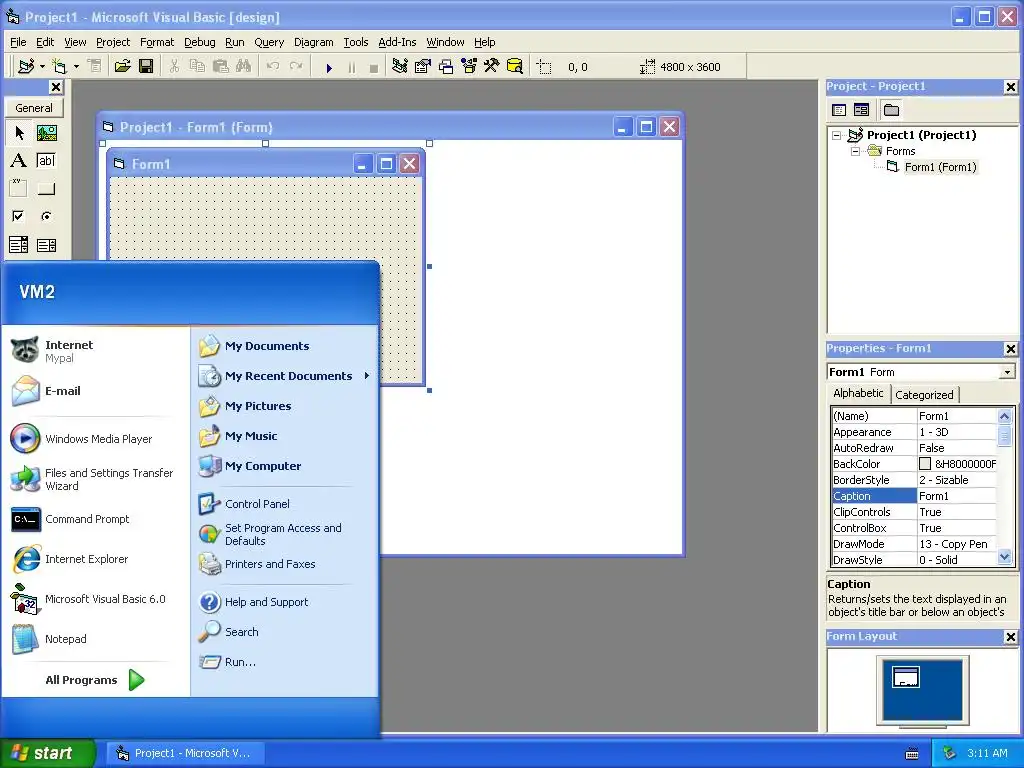Start the program with the Run arrow
This screenshot has width=1024, height=768.
[x=329, y=67]
